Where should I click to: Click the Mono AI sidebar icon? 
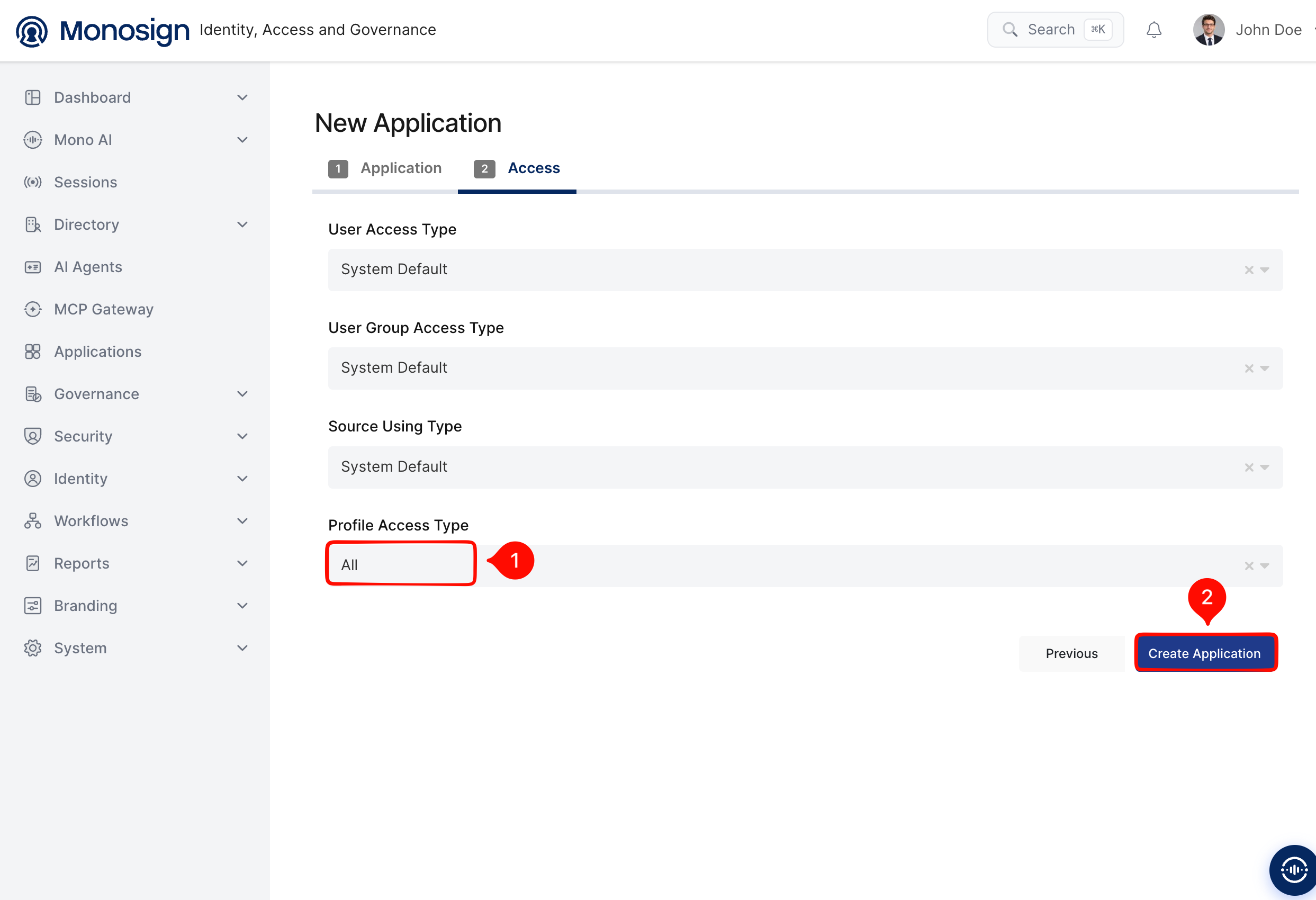33,140
